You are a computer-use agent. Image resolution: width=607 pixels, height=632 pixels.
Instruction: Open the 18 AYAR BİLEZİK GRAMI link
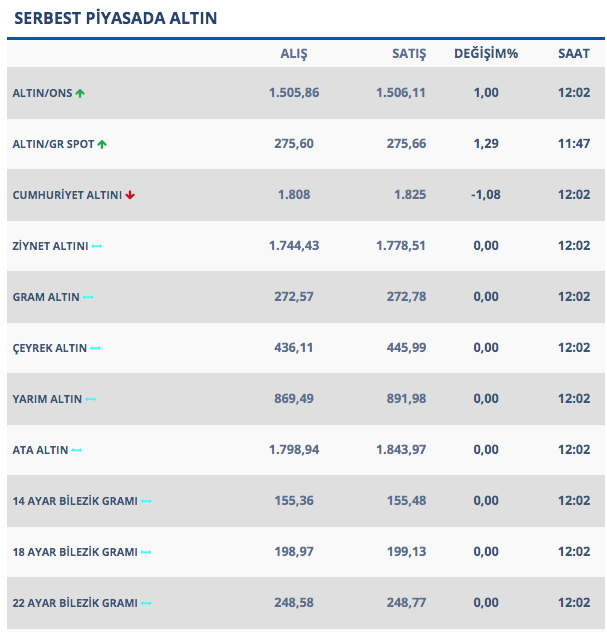[x=75, y=552]
